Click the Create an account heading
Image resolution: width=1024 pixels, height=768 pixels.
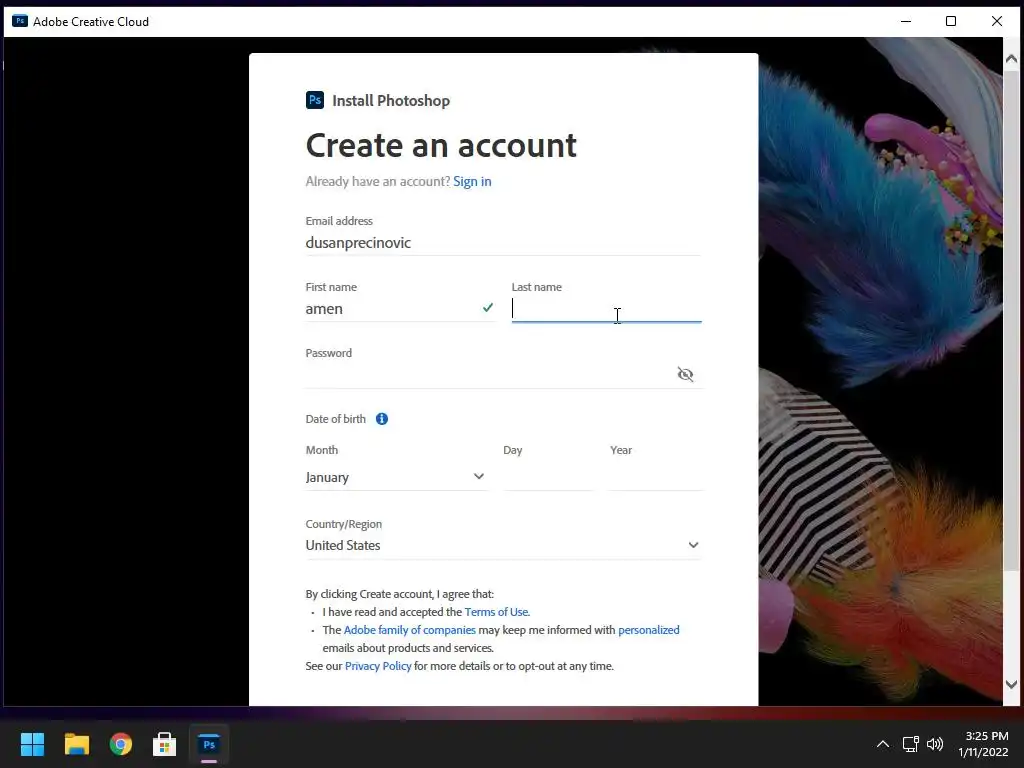tap(441, 145)
